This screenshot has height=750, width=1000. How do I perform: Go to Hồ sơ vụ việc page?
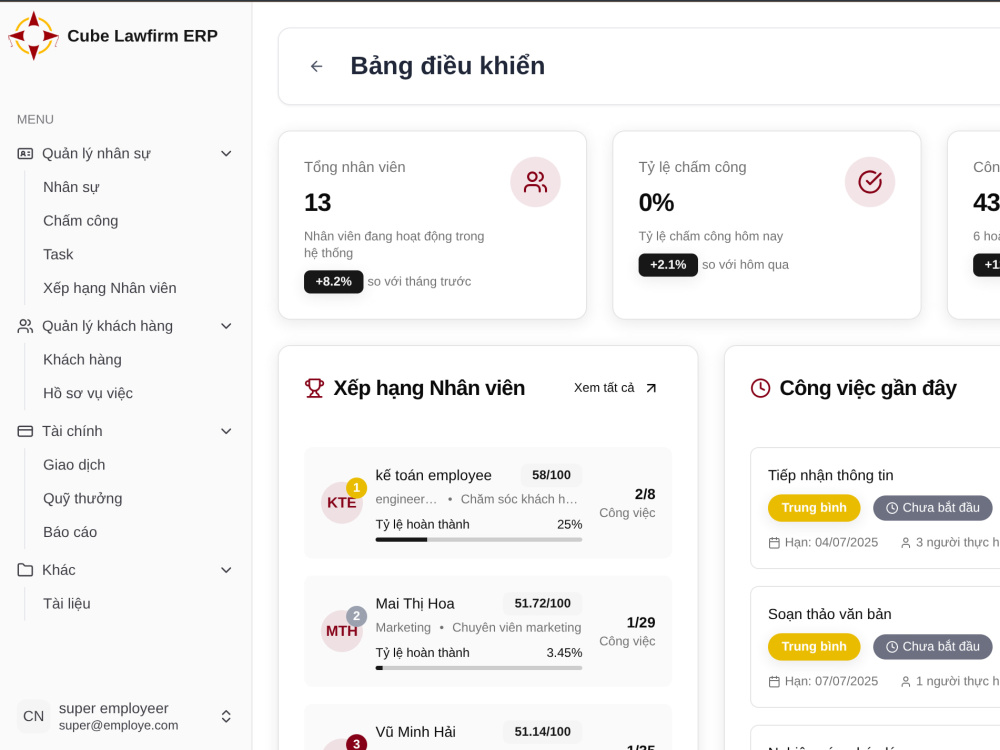pyautogui.click(x=88, y=393)
